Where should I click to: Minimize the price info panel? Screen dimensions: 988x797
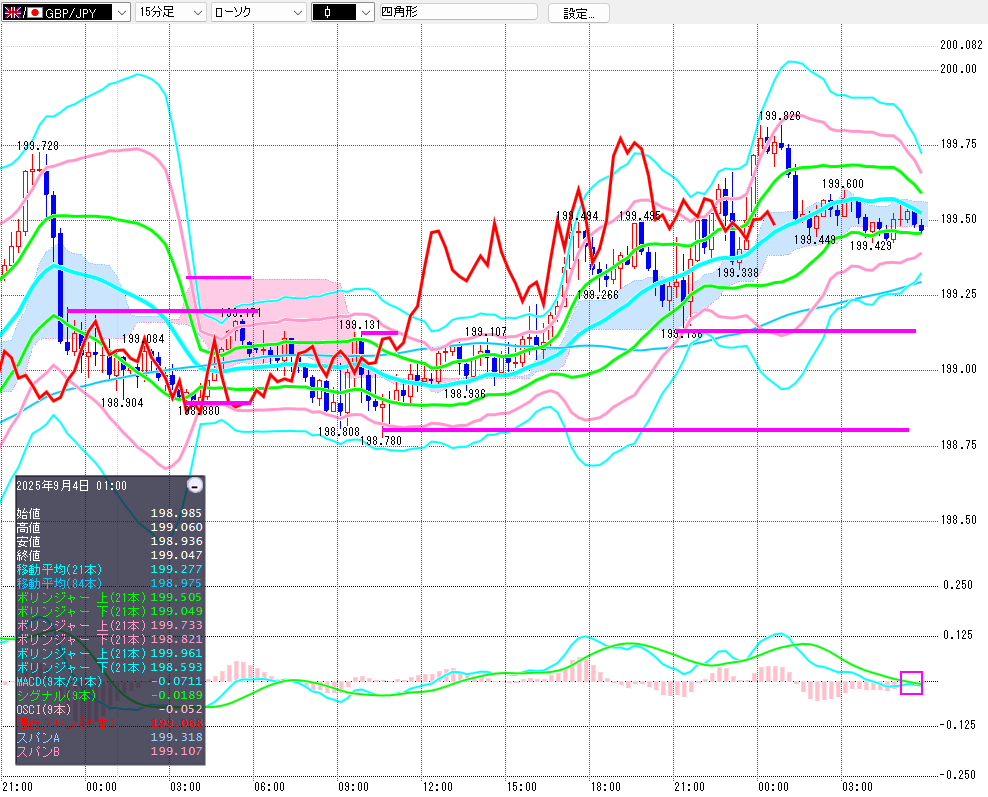coord(195,485)
